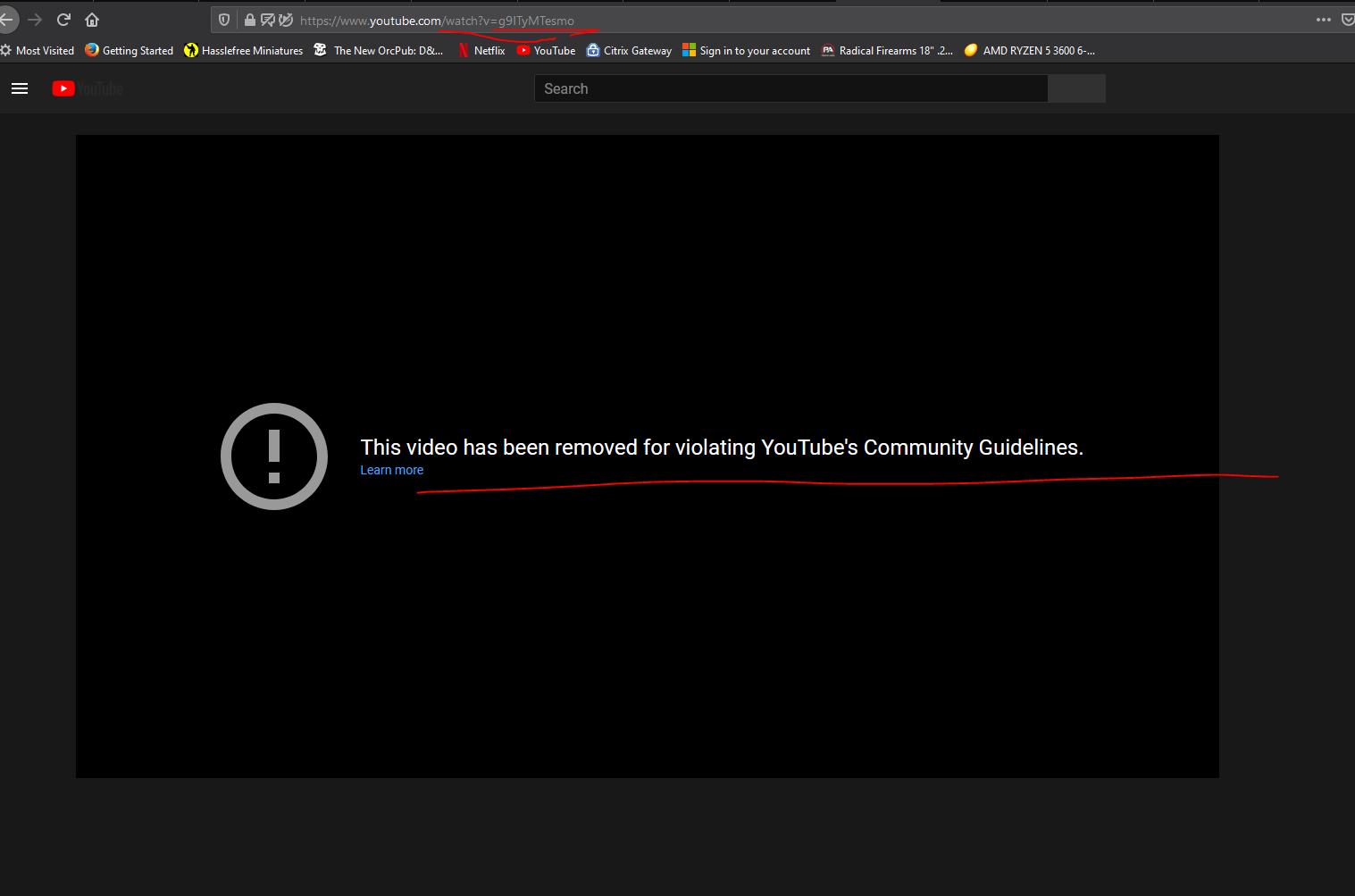The image size is (1355, 896).
Task: Open YouTube's hamburger guide menu
Action: (20, 88)
